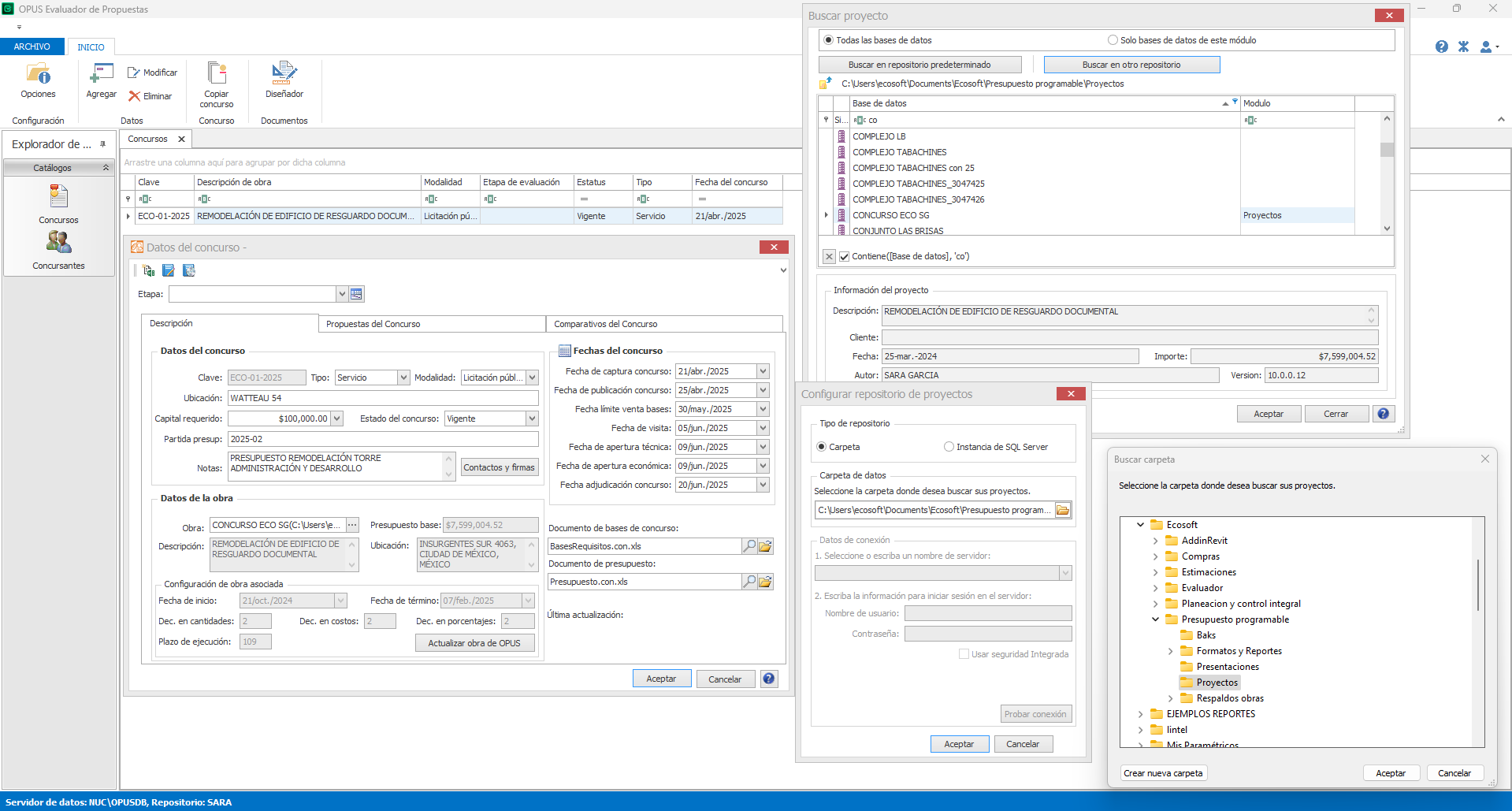Click the Obra browse ellipsis button
This screenshot has height=811, width=1512.
coord(352,525)
